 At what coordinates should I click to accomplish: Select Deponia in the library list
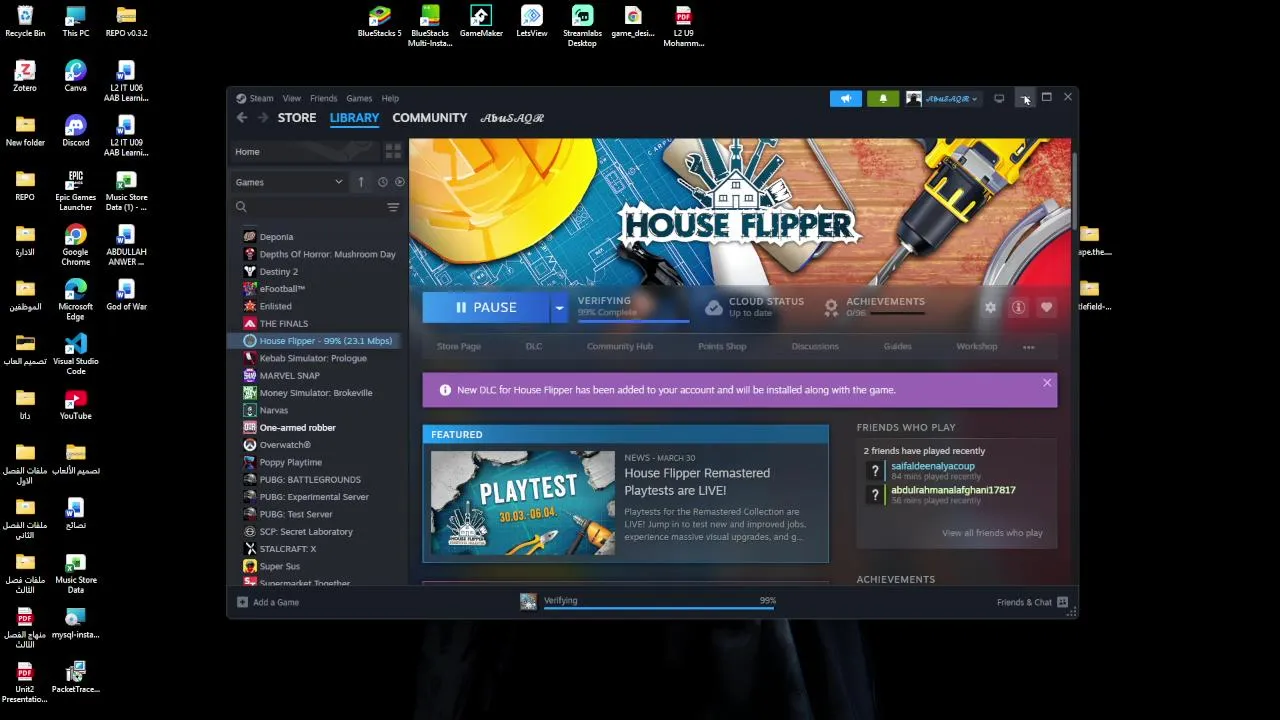point(276,237)
